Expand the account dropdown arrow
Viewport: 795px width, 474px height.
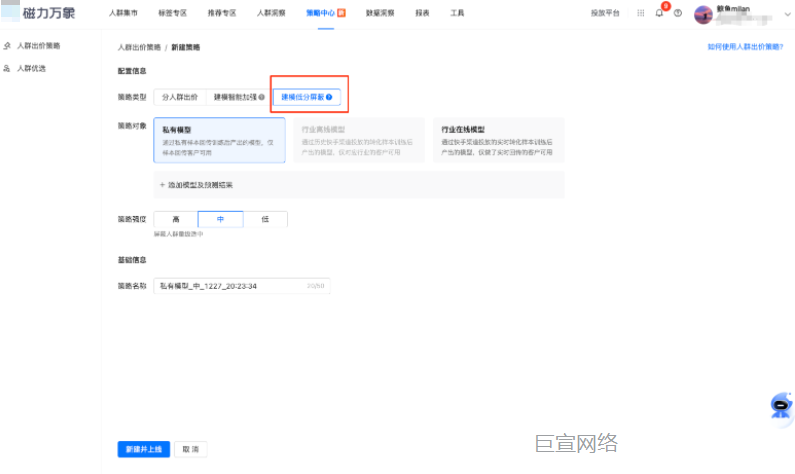(x=787, y=14)
